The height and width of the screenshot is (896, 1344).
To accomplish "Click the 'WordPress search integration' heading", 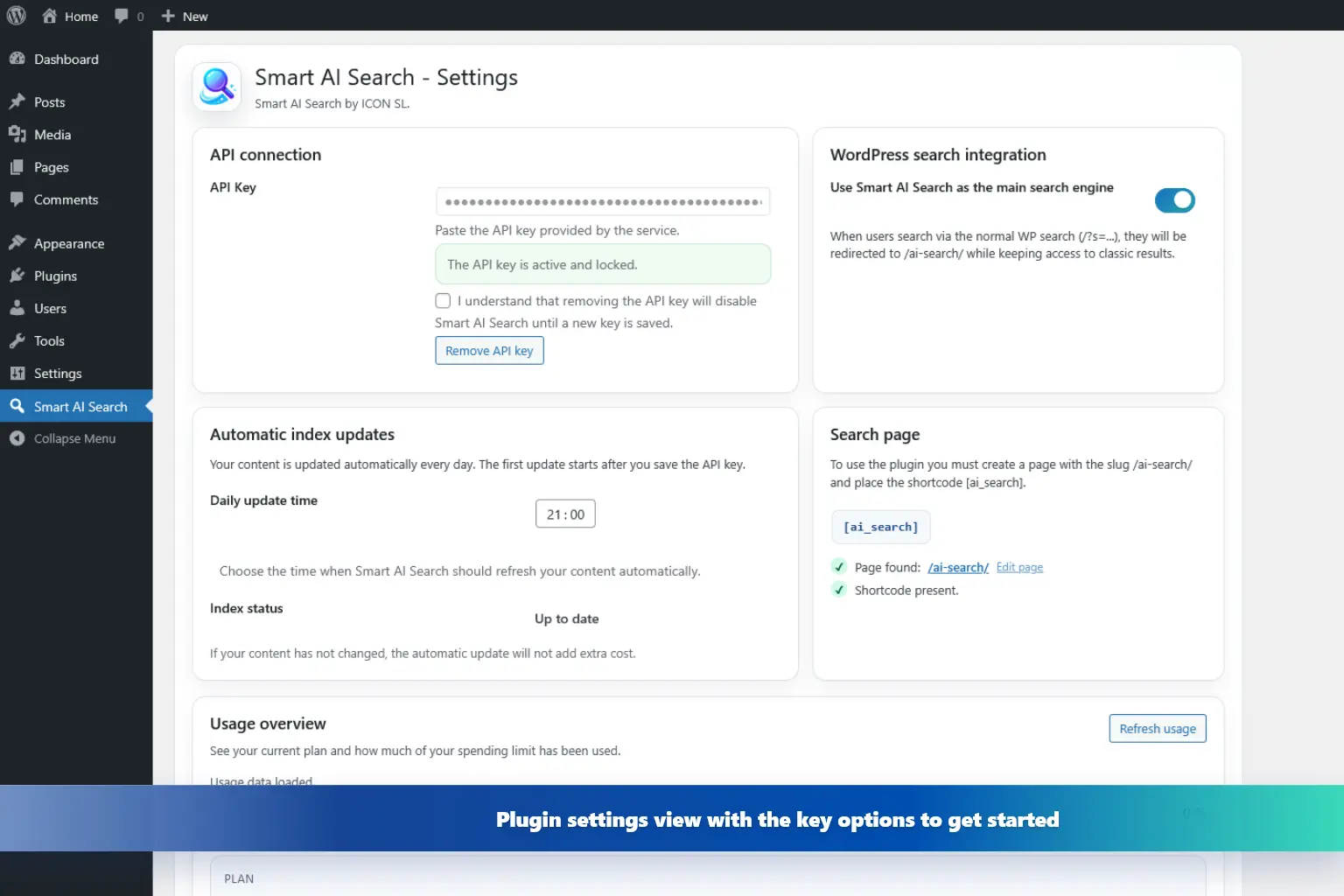I will [x=938, y=155].
